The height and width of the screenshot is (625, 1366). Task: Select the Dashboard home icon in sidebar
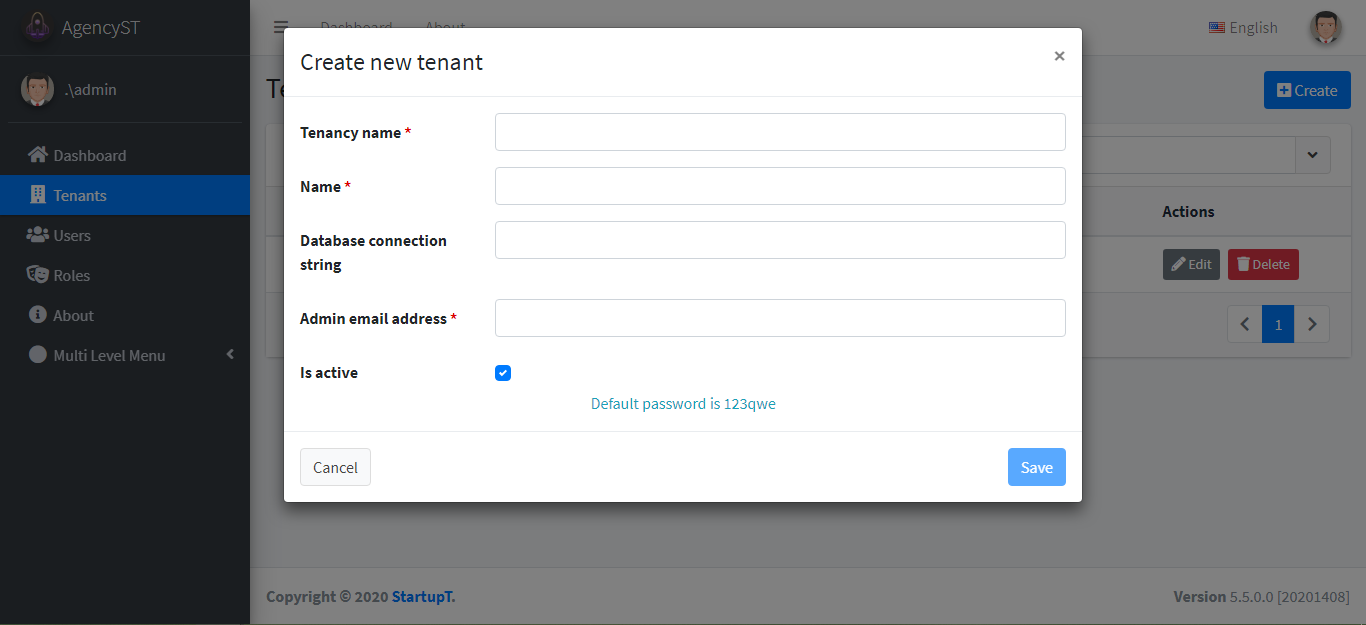(x=38, y=154)
